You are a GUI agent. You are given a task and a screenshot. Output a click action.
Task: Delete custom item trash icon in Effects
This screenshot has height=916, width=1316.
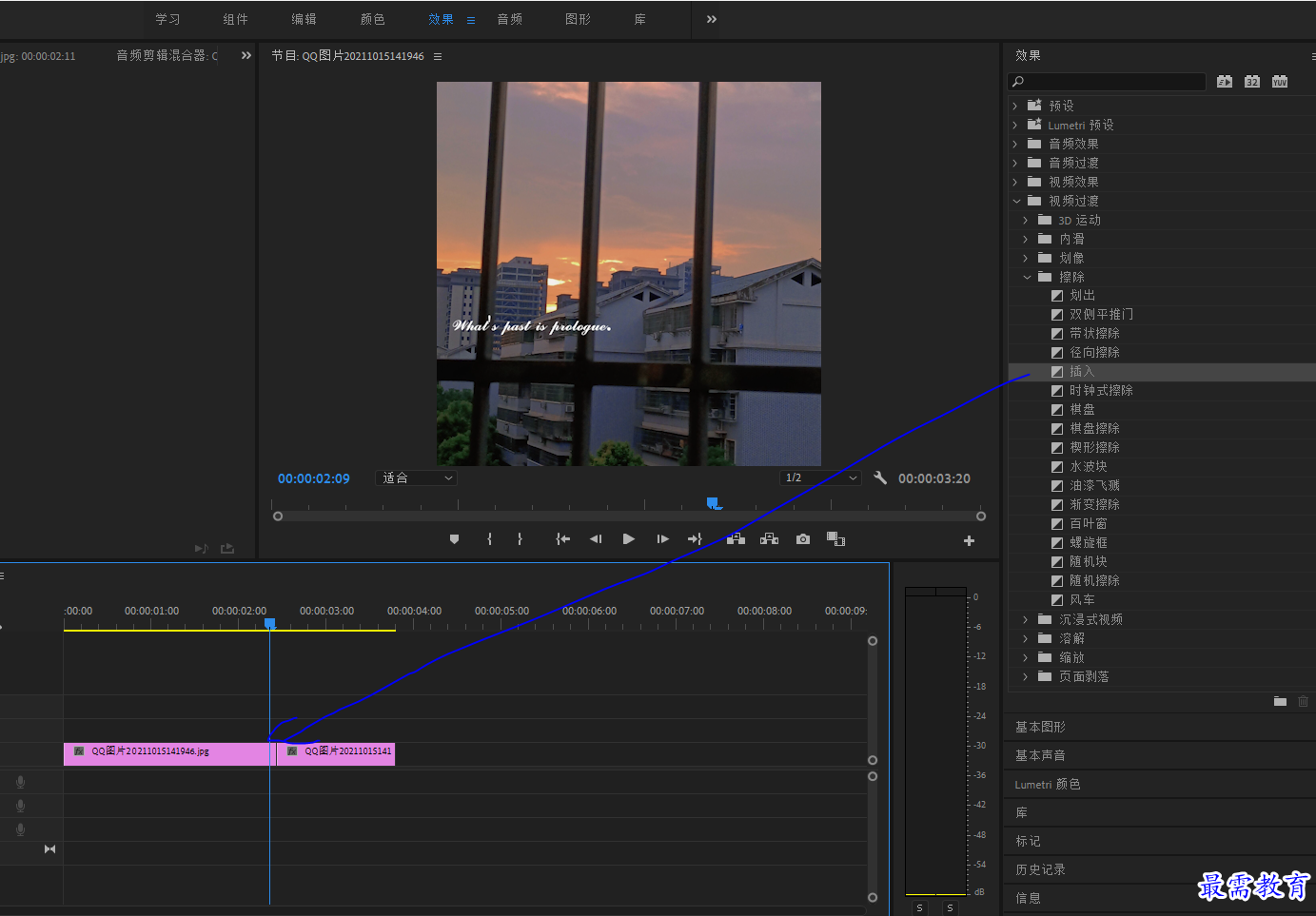[x=1303, y=701]
